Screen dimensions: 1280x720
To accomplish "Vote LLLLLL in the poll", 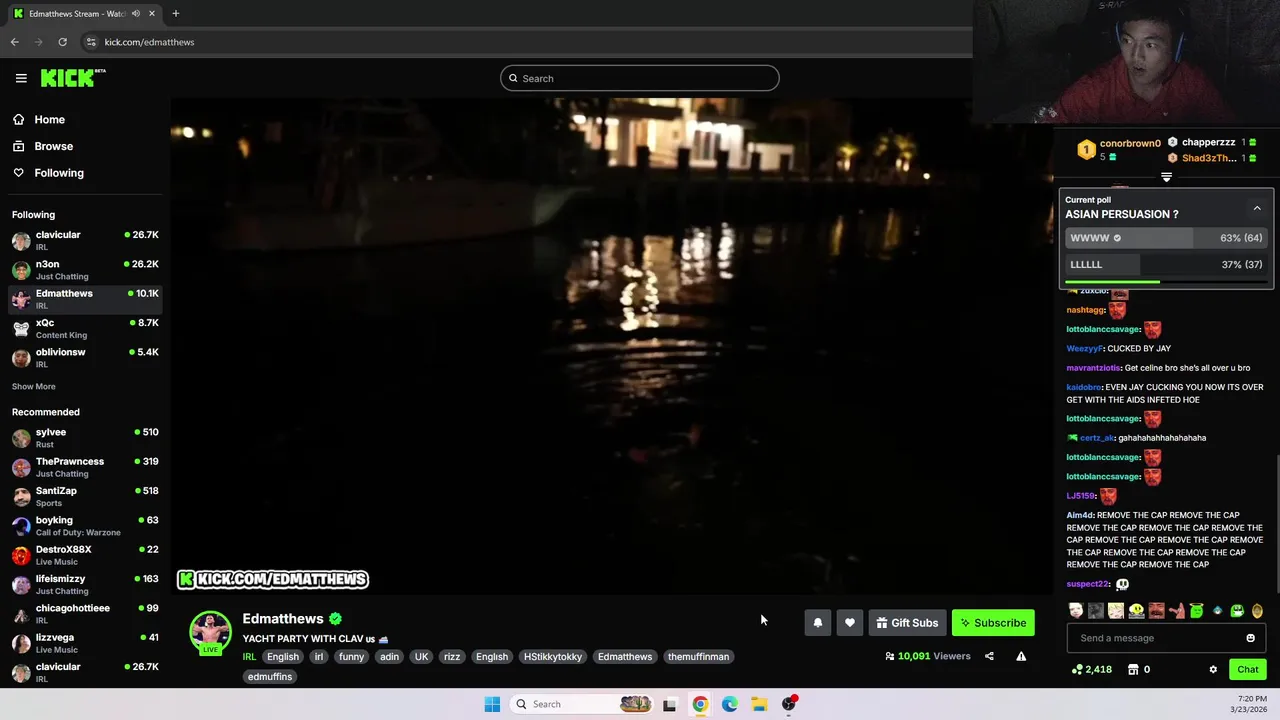I will [1166, 265].
